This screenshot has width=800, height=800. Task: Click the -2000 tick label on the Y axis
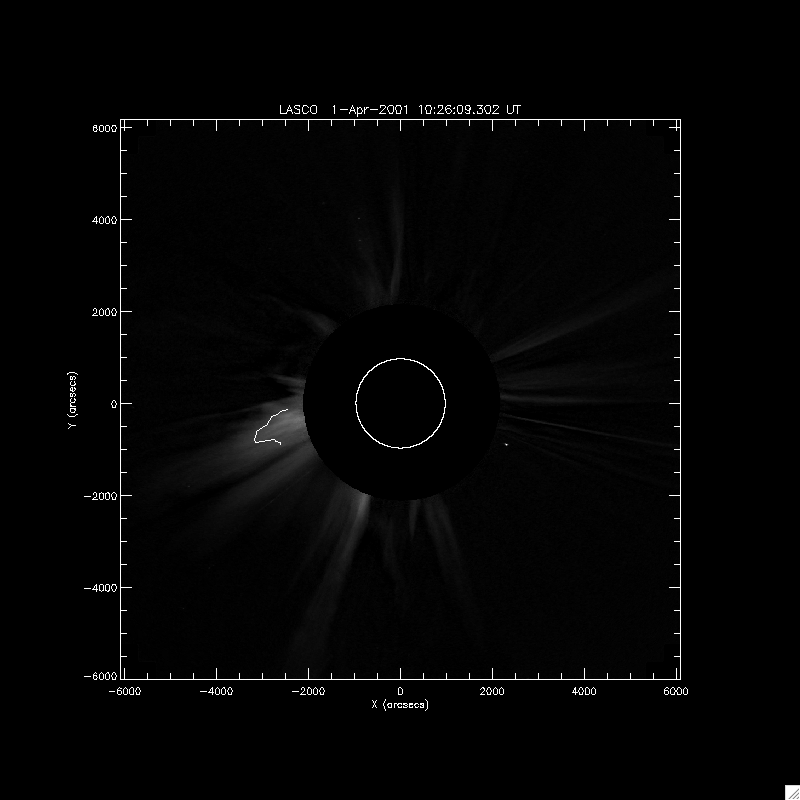(103, 495)
